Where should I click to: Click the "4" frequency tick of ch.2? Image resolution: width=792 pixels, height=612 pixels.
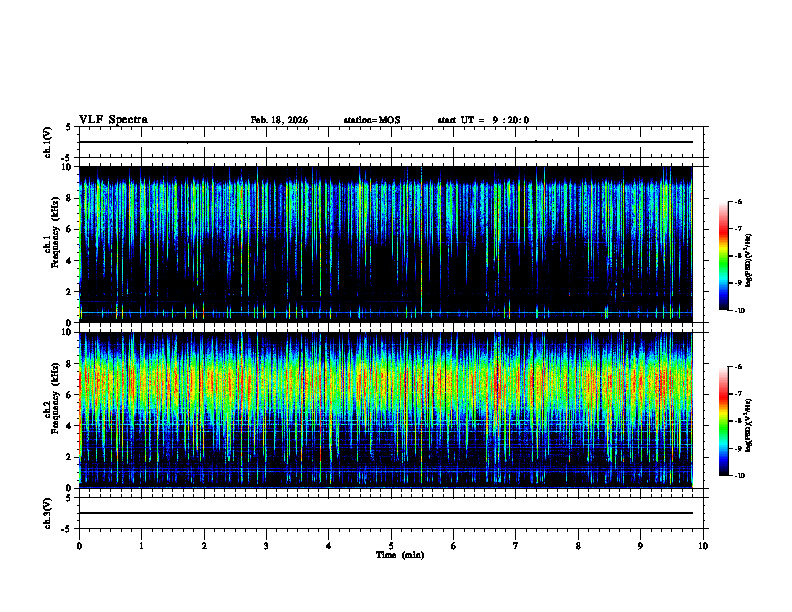coord(69,426)
